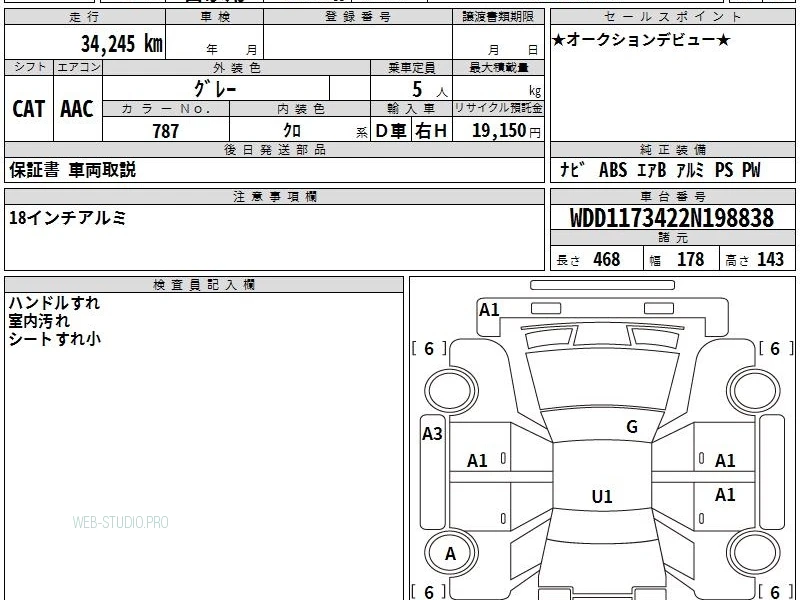Viewport: 800px width, 600px height.
Task: Click the color number 787
Action: pyautogui.click(x=165, y=131)
